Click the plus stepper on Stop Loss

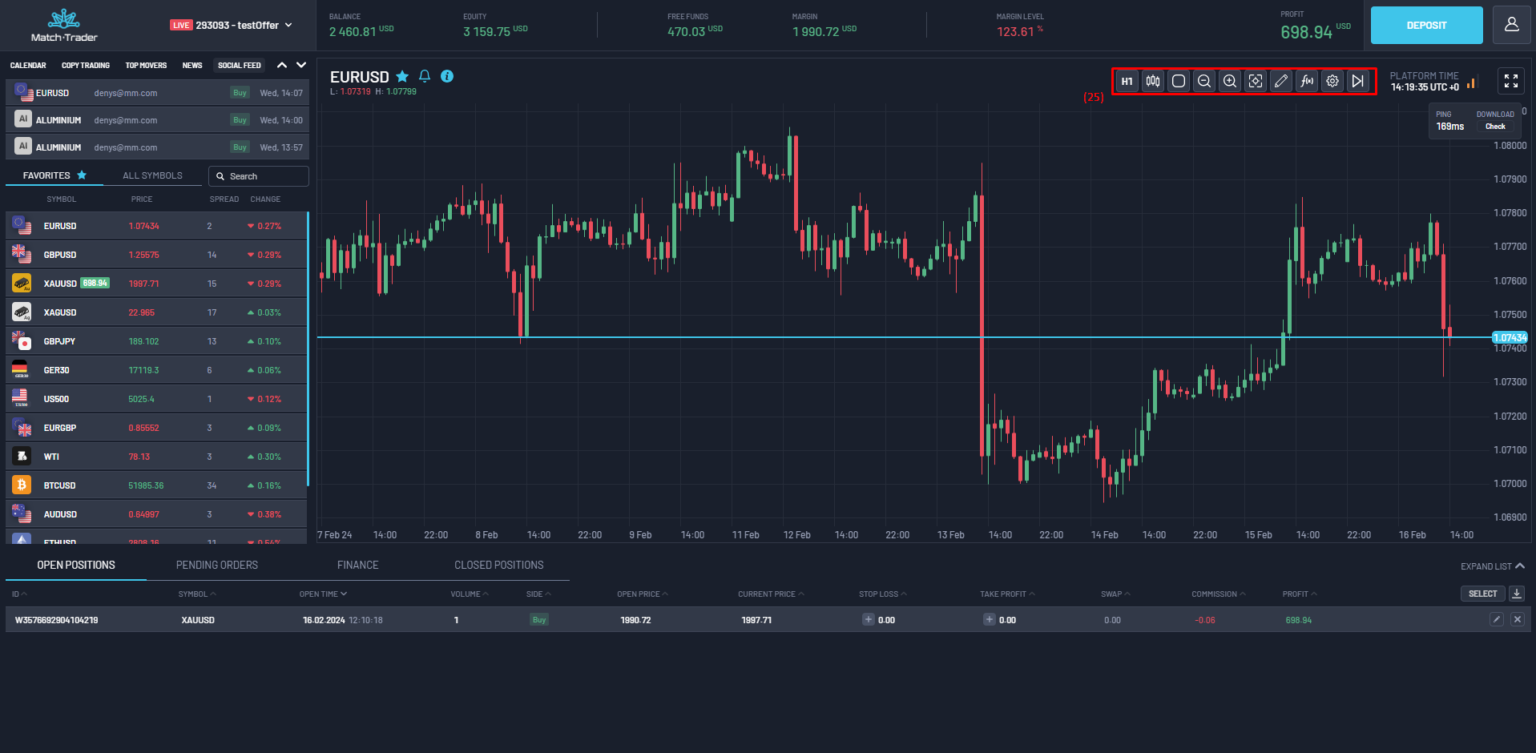point(869,619)
